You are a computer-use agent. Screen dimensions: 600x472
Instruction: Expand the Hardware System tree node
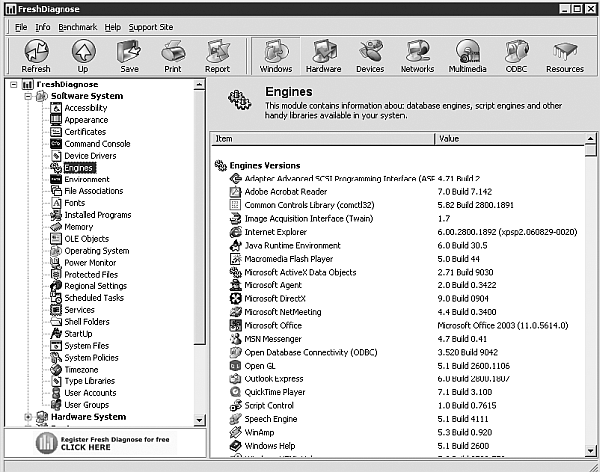pos(28,417)
